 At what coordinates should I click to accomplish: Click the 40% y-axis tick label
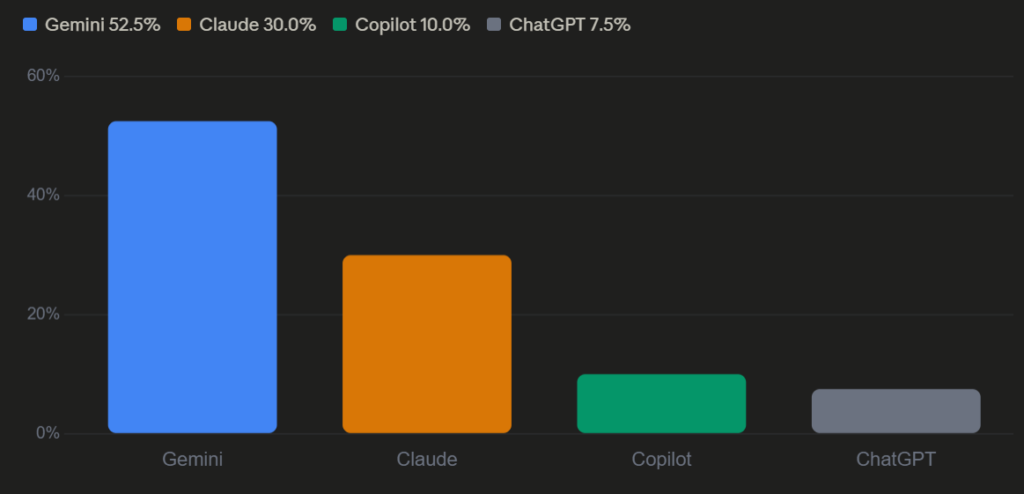pyautogui.click(x=43, y=195)
